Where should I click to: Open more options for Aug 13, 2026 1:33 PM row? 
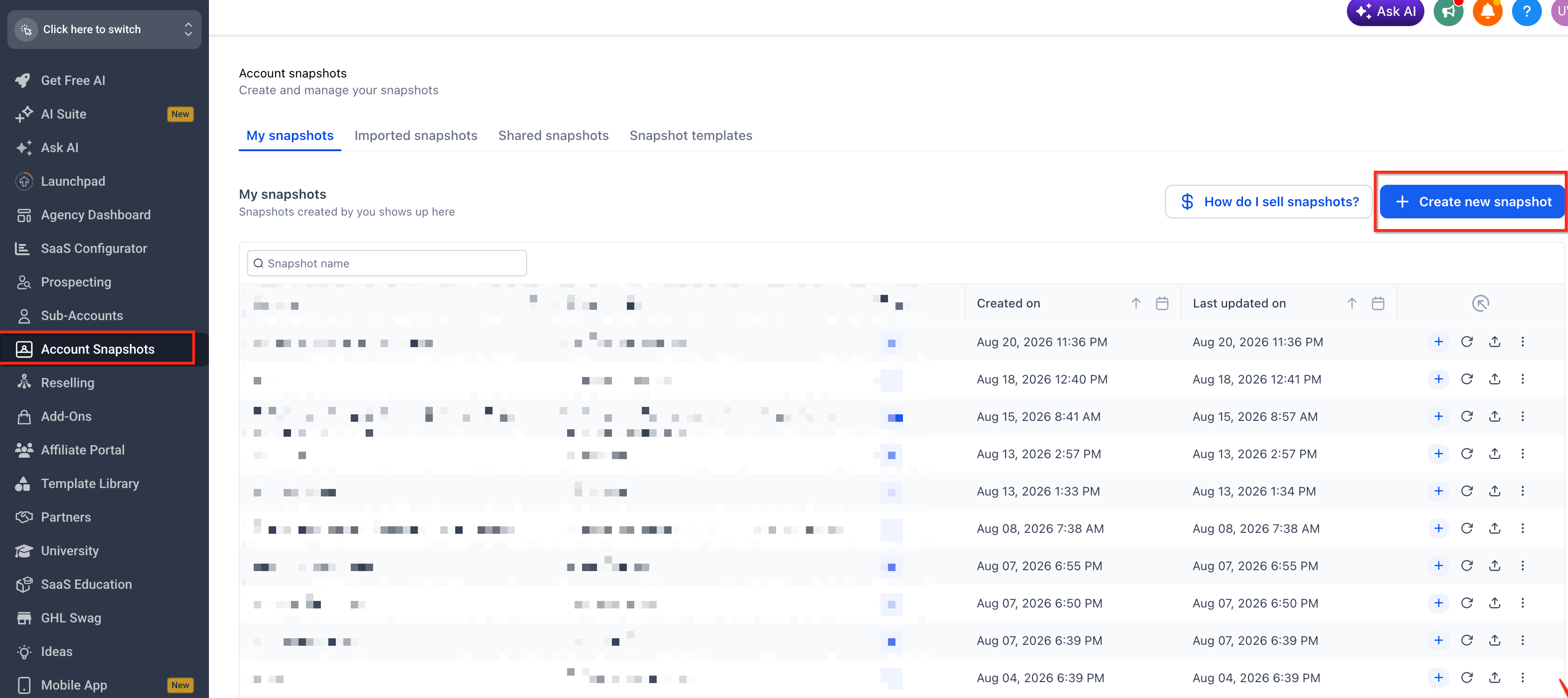tap(1522, 491)
